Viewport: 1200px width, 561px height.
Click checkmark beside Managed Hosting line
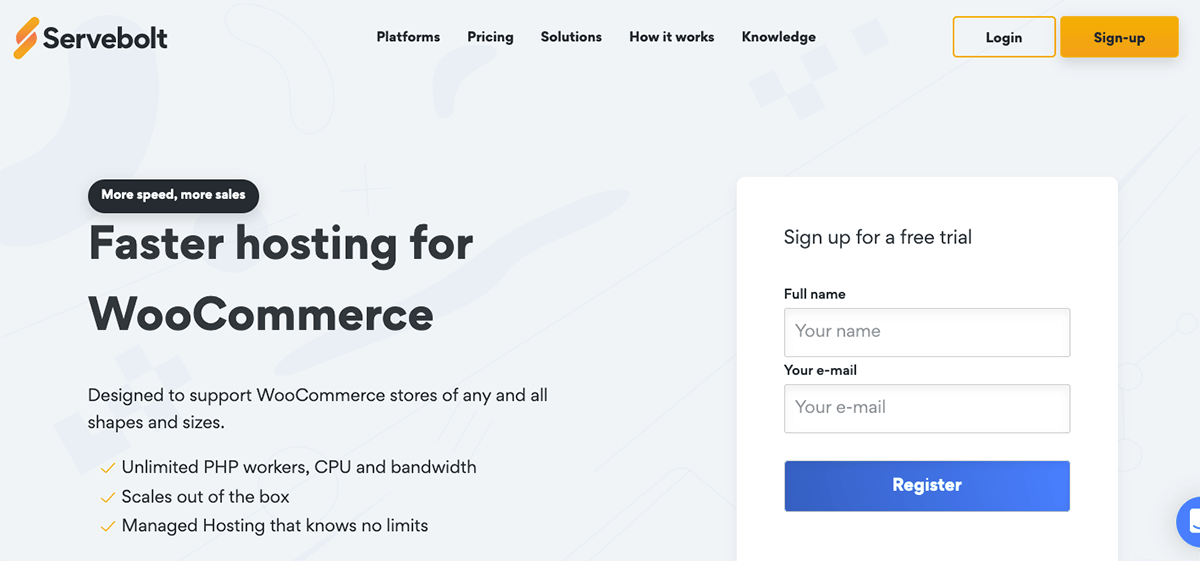pos(107,526)
